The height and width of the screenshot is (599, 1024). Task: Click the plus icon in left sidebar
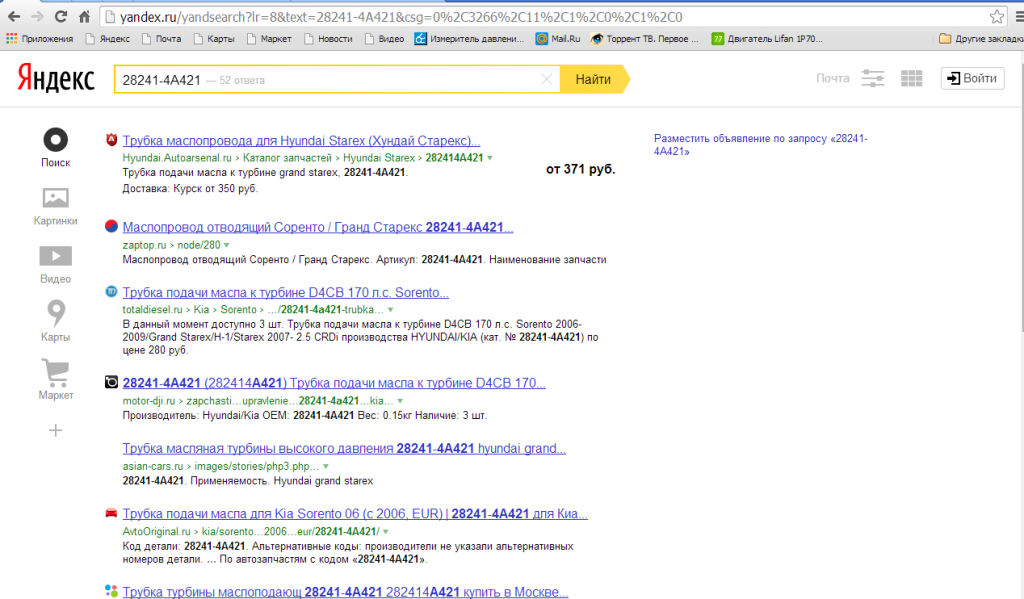pos(56,430)
